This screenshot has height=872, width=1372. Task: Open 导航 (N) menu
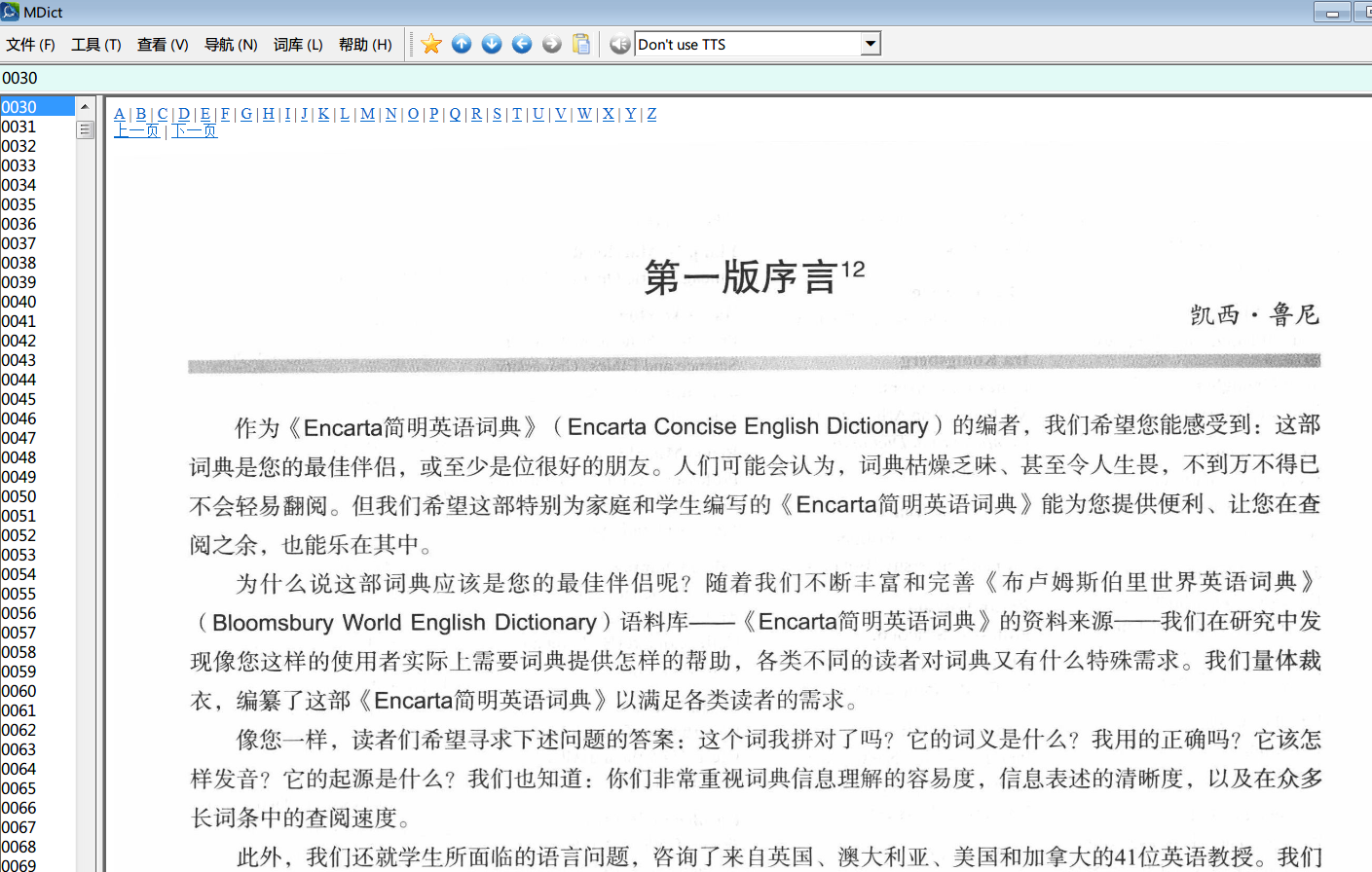click(x=231, y=45)
